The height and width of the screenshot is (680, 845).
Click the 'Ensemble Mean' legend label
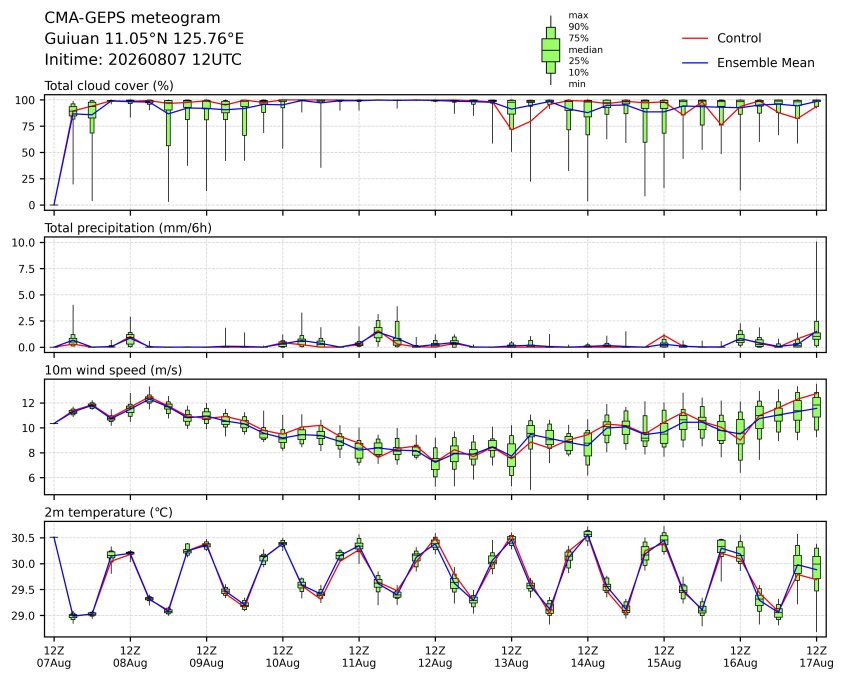765,63
